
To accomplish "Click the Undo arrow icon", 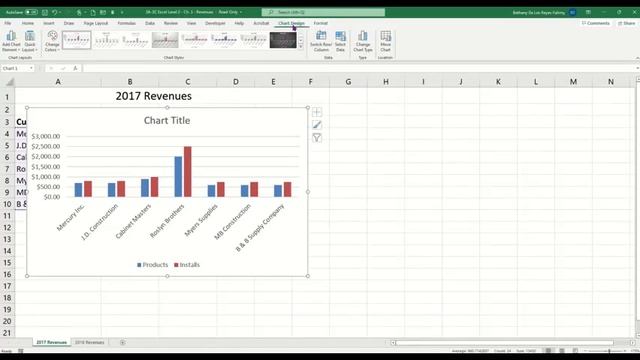I will [x=54, y=12].
